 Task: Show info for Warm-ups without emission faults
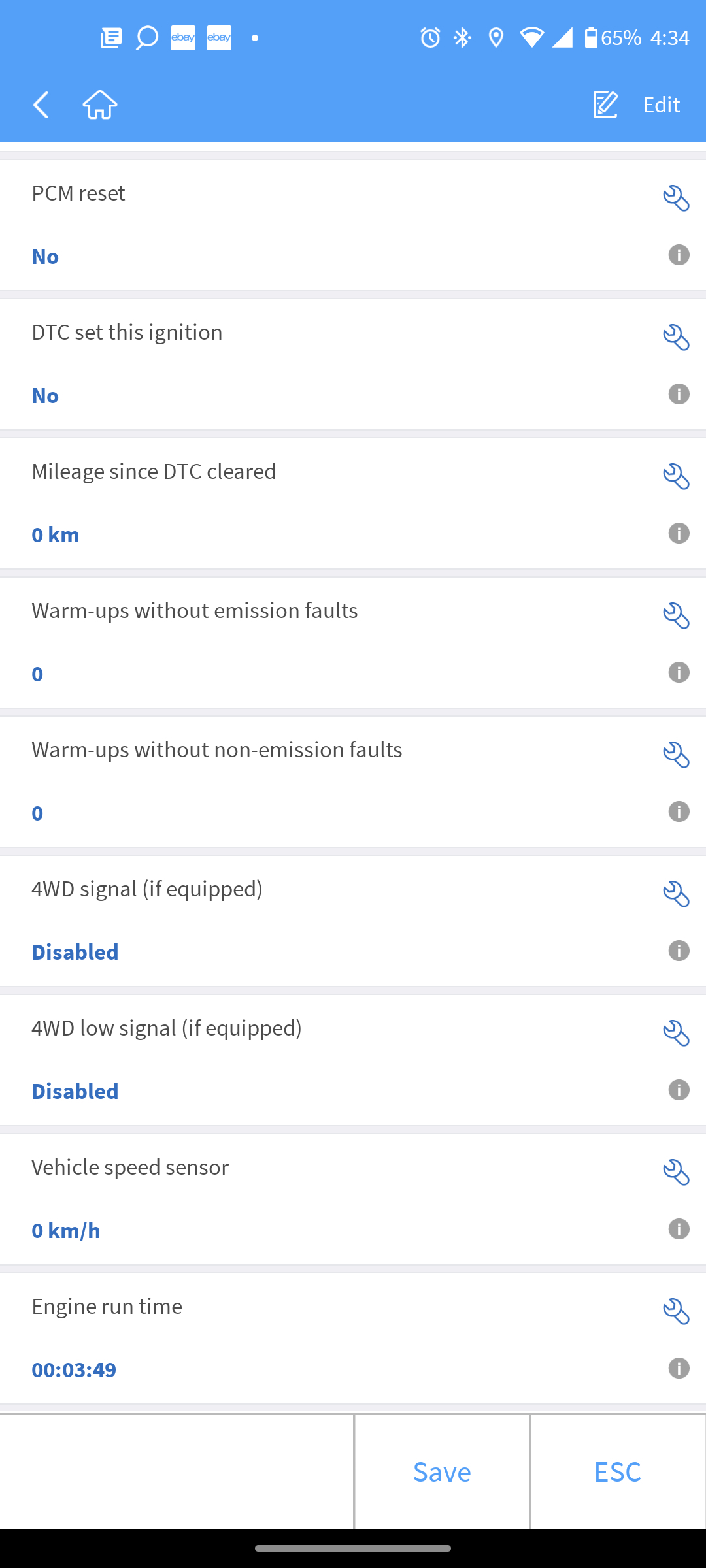point(679,672)
